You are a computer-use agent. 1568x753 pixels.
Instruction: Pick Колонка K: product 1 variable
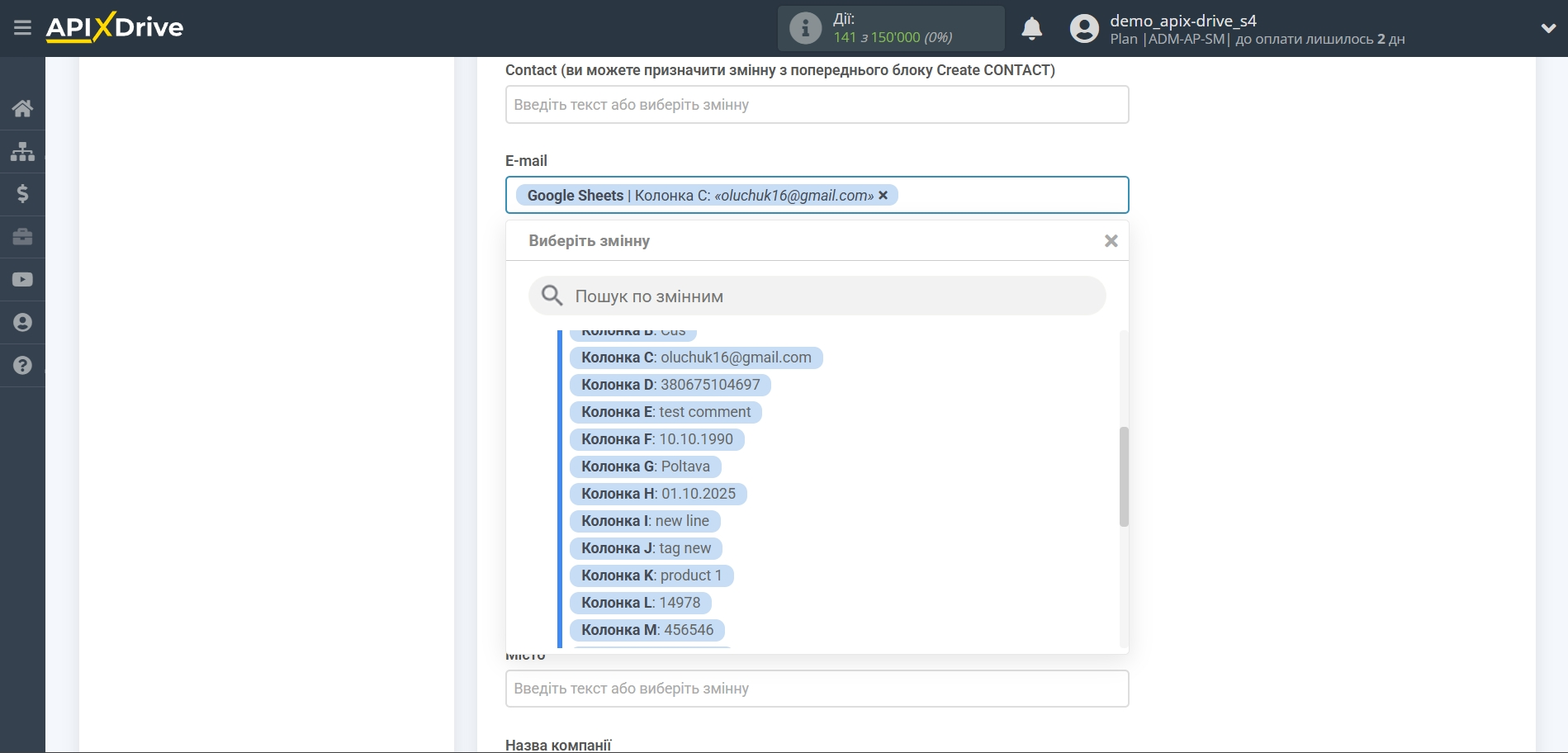click(651, 575)
